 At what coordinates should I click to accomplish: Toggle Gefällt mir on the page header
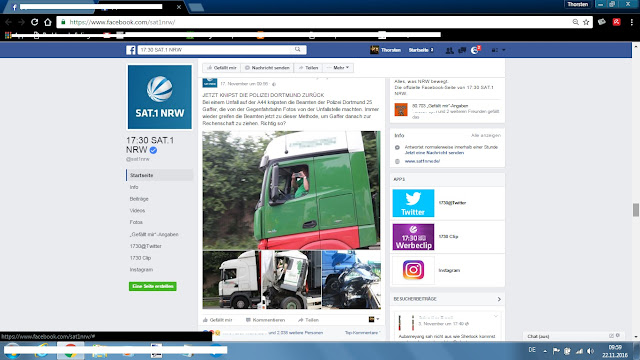[222, 68]
